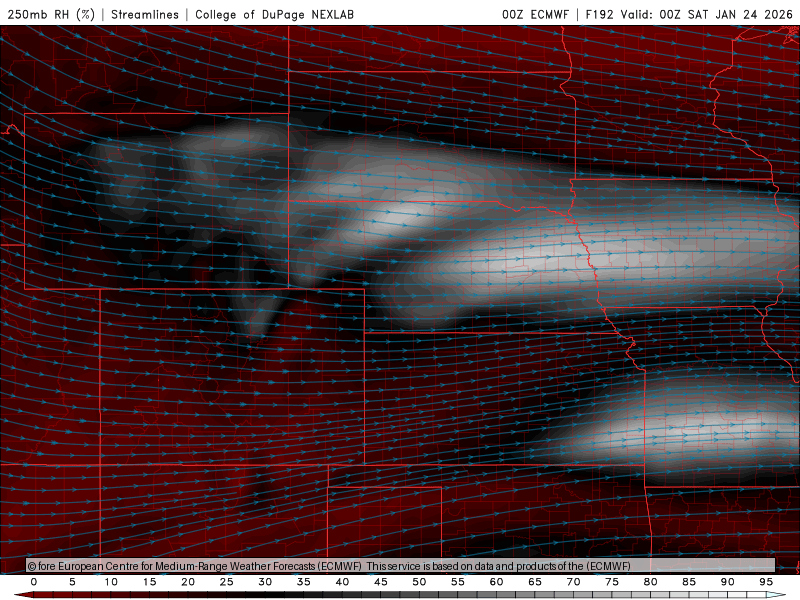Click the "50" colorbar scale label

click(419, 582)
